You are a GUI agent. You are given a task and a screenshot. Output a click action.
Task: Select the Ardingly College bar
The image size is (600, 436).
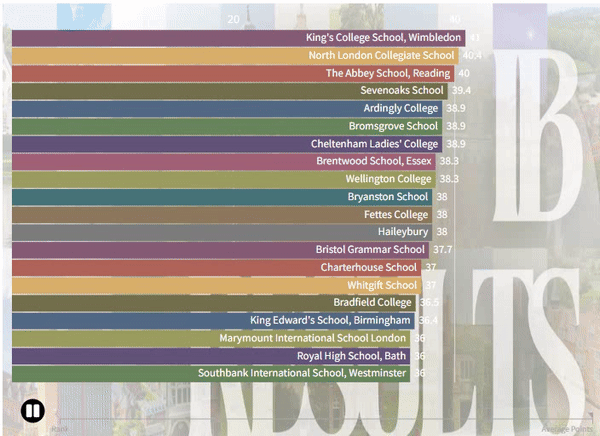227,109
